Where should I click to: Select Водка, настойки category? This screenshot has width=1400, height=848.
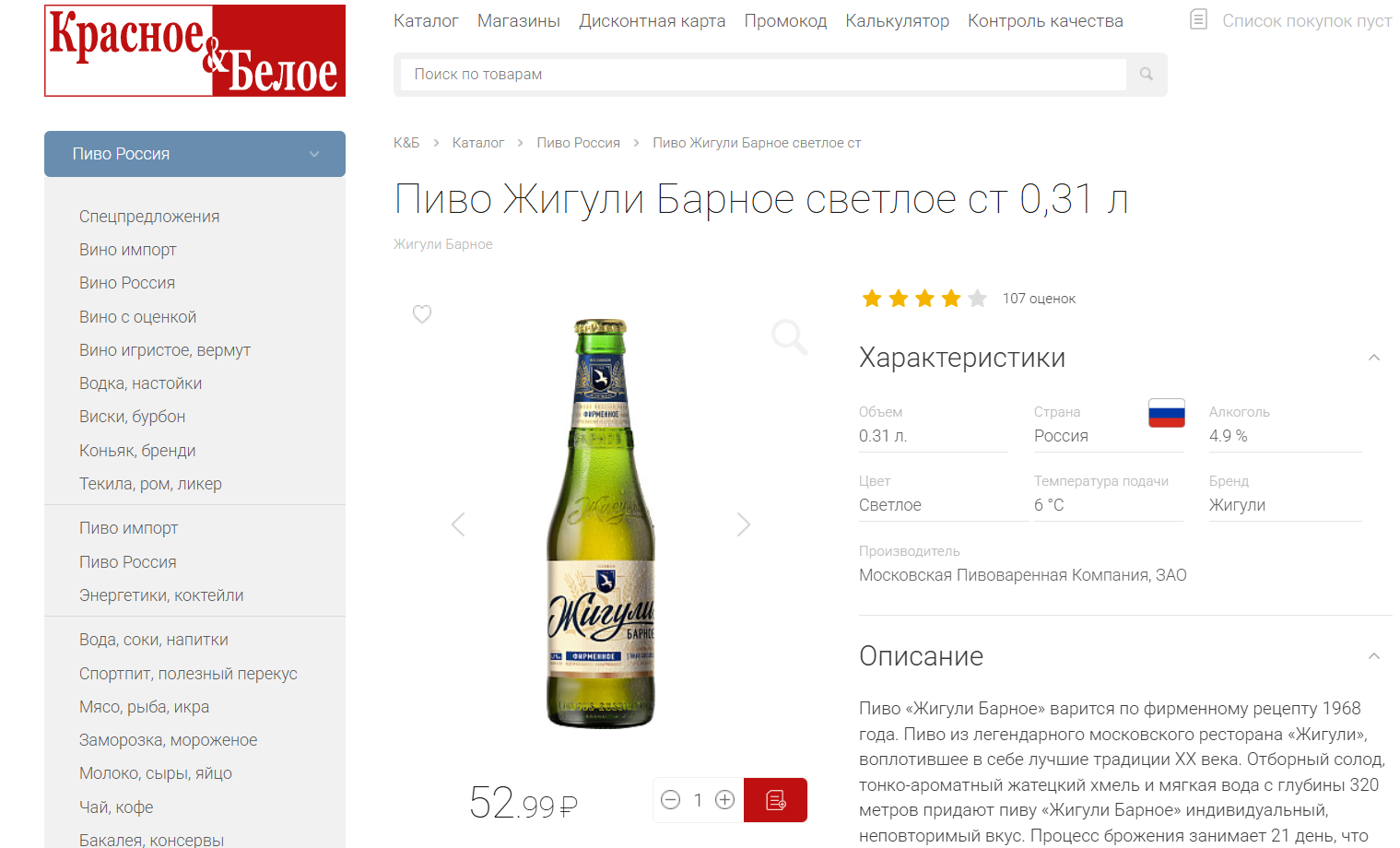pyautogui.click(x=141, y=383)
